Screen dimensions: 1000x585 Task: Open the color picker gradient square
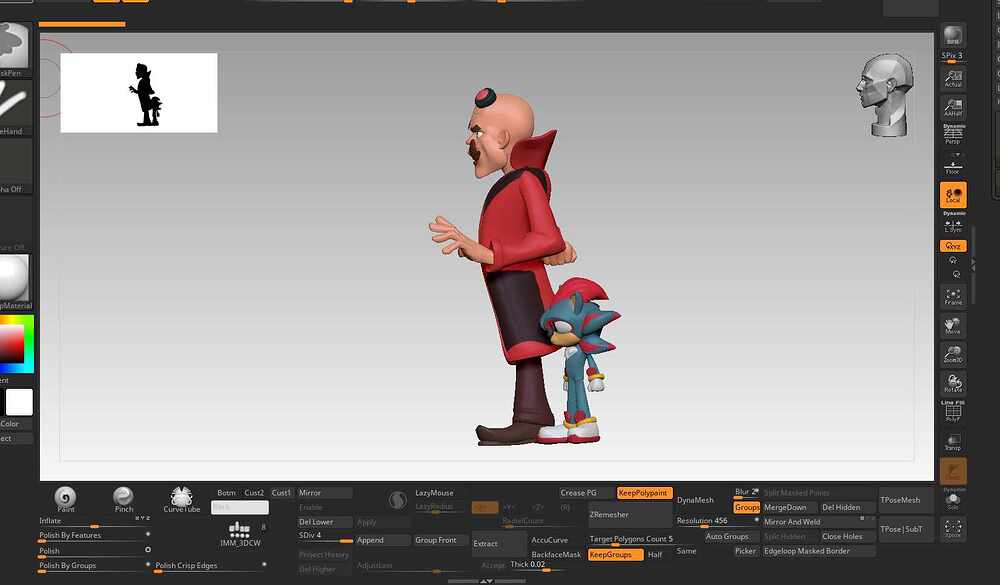[x=12, y=344]
